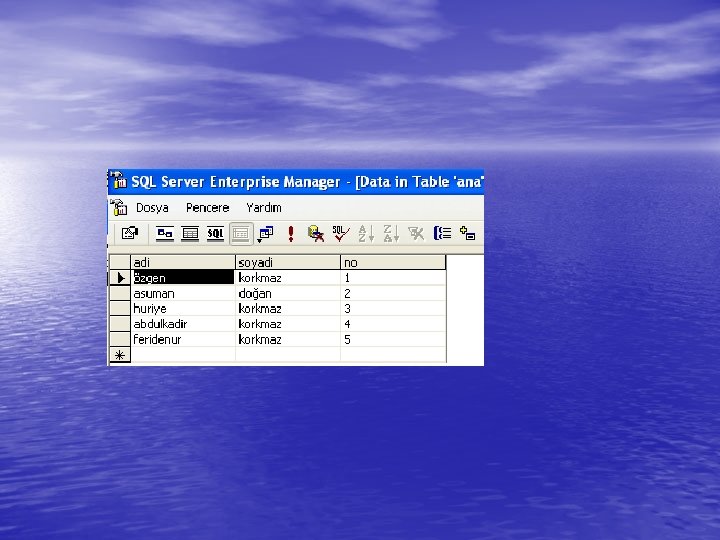Image resolution: width=720 pixels, height=540 pixels.
Task: Sort ascending with A-Z icon
Action: point(366,233)
